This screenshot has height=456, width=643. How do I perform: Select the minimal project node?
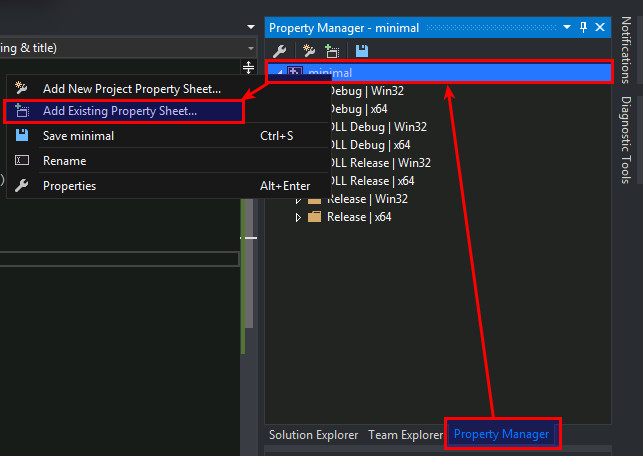(x=439, y=73)
